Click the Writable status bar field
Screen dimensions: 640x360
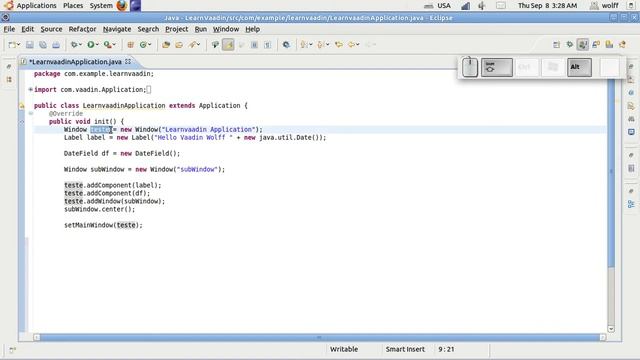pos(344,349)
